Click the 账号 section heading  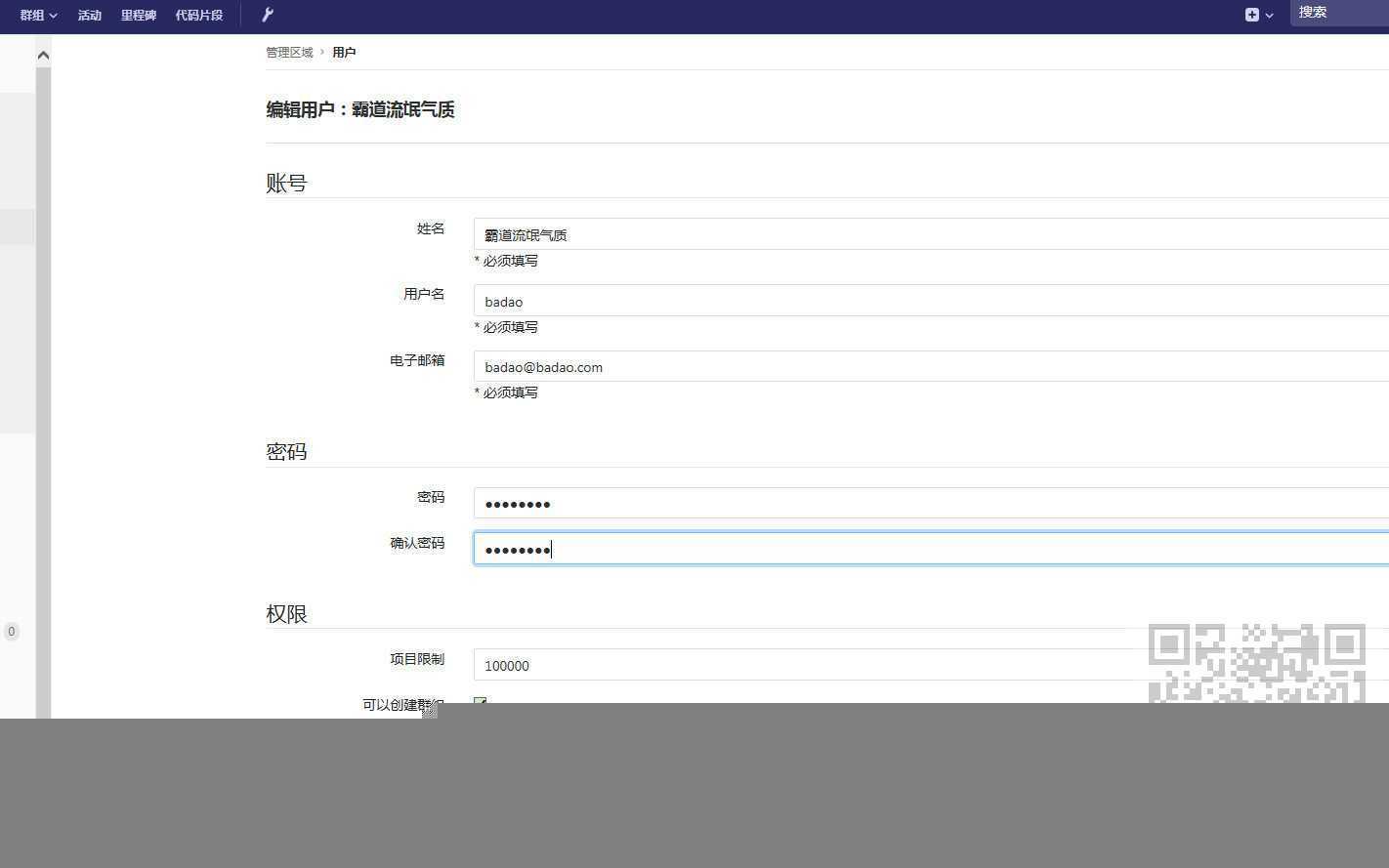(x=286, y=183)
